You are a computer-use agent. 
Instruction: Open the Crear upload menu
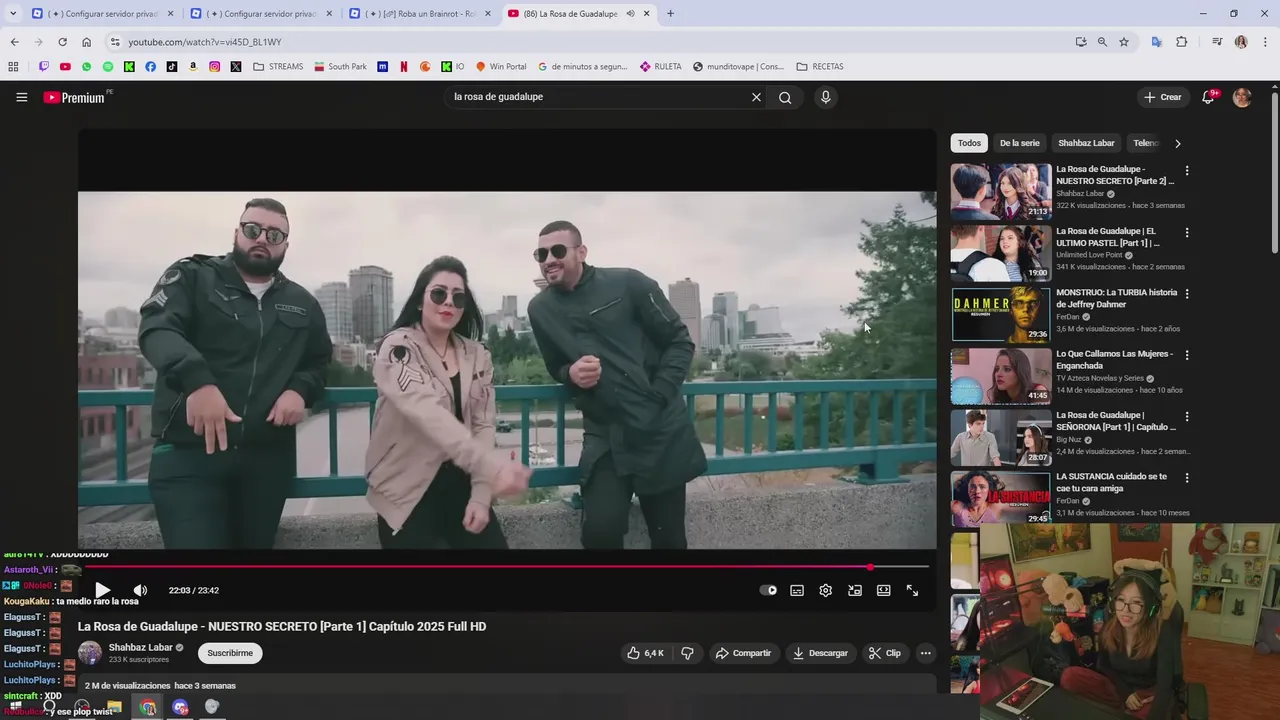(x=1163, y=97)
